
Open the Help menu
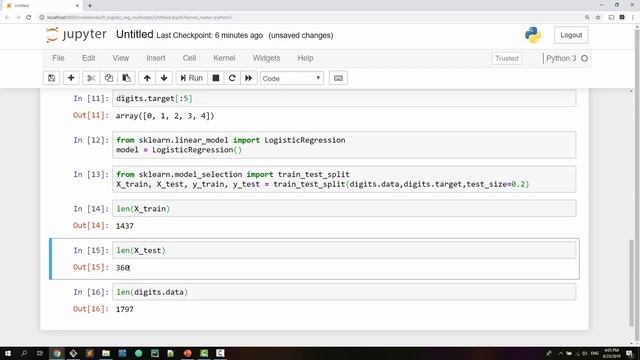coord(305,58)
